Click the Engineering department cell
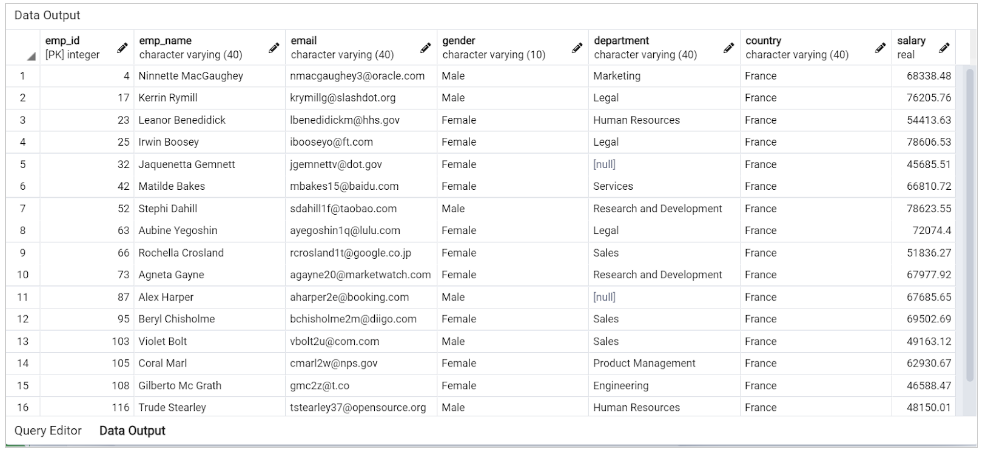This screenshot has height=452, width=983. [665, 386]
